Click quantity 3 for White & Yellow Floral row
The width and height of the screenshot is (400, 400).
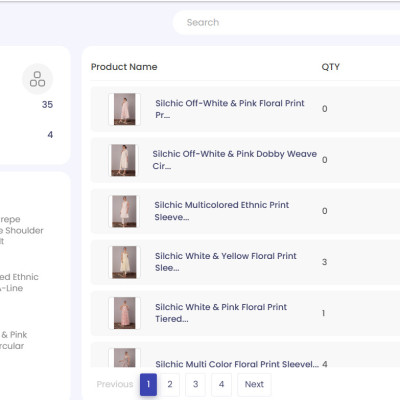(x=324, y=262)
